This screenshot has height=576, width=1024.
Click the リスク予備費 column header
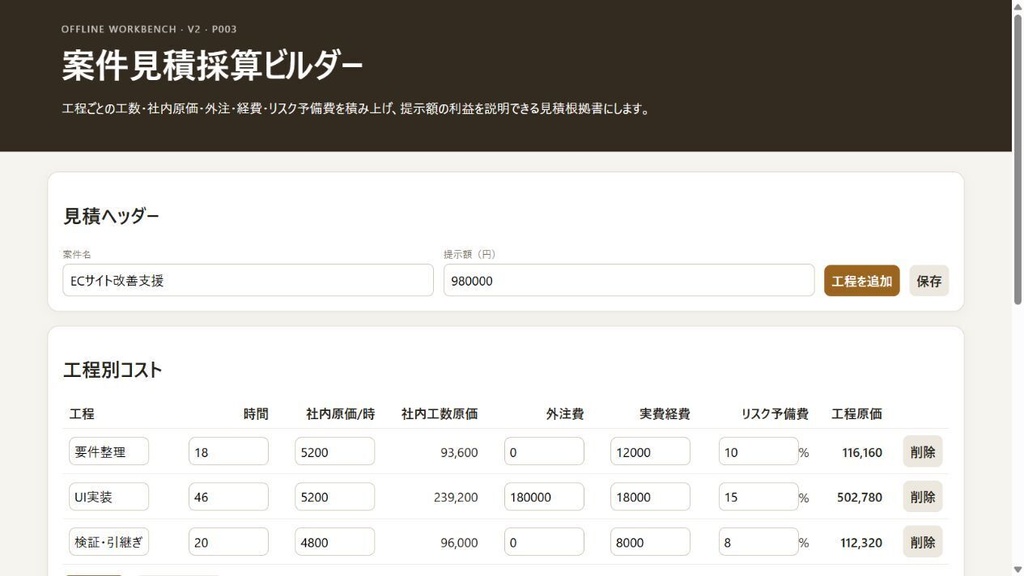pyautogui.click(x=775, y=413)
